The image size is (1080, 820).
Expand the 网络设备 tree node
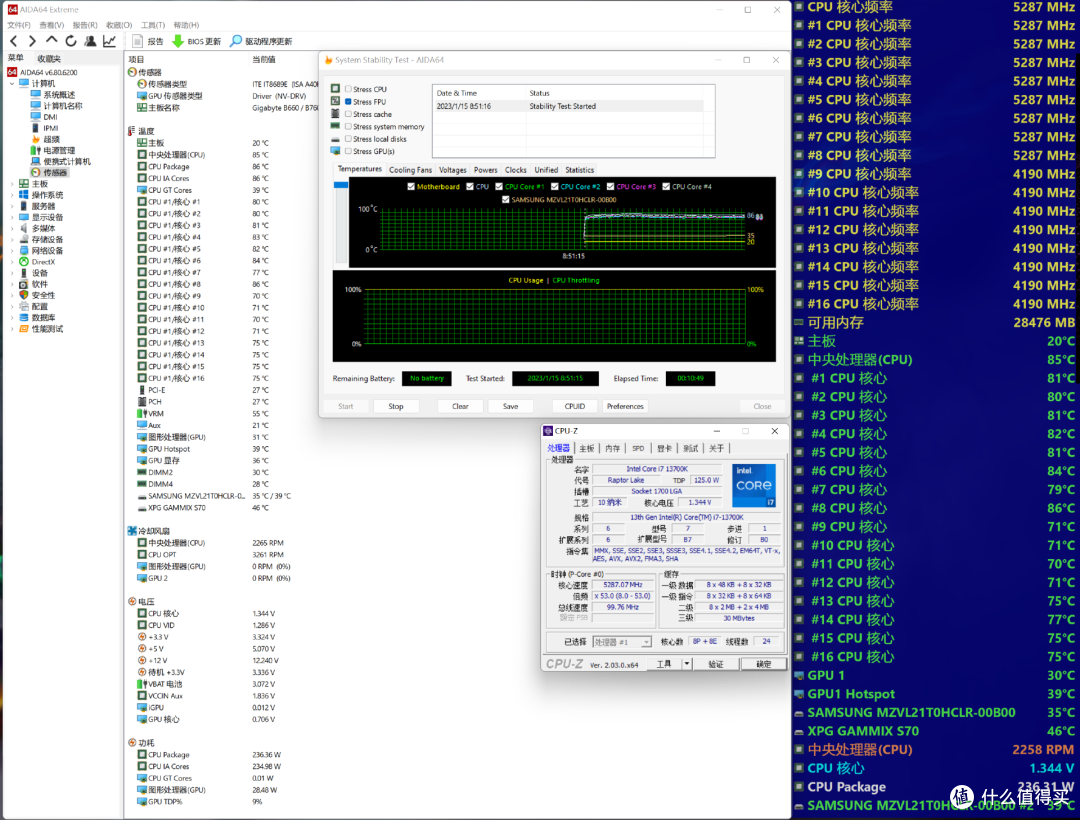coord(12,251)
